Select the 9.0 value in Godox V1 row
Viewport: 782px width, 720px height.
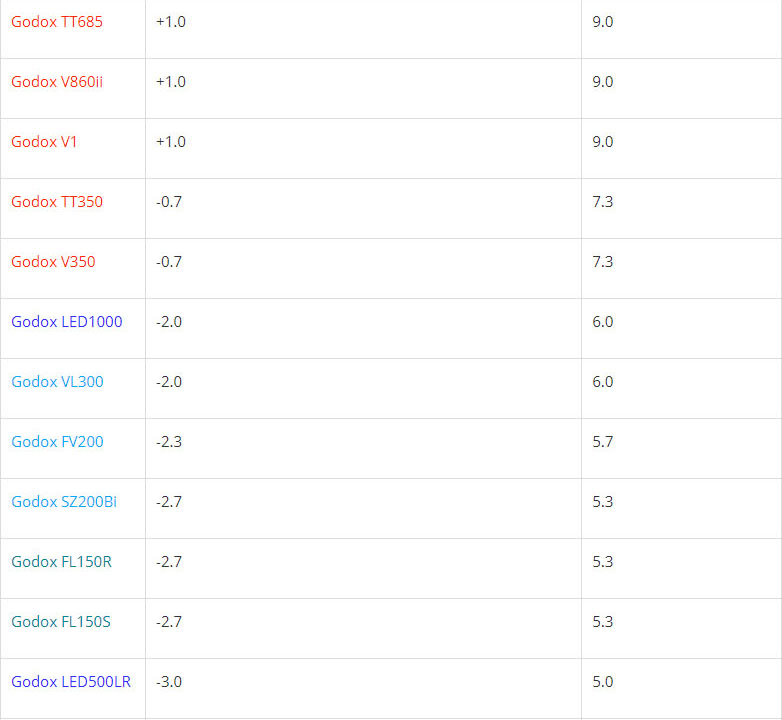(602, 142)
